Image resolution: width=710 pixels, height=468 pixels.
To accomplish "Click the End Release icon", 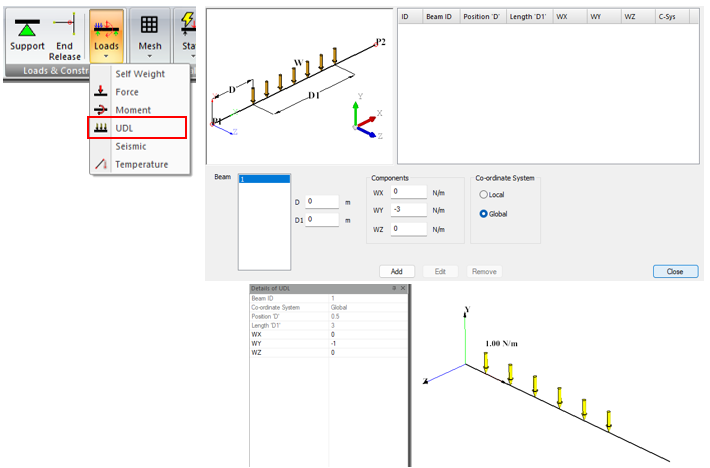I will pos(64,26).
